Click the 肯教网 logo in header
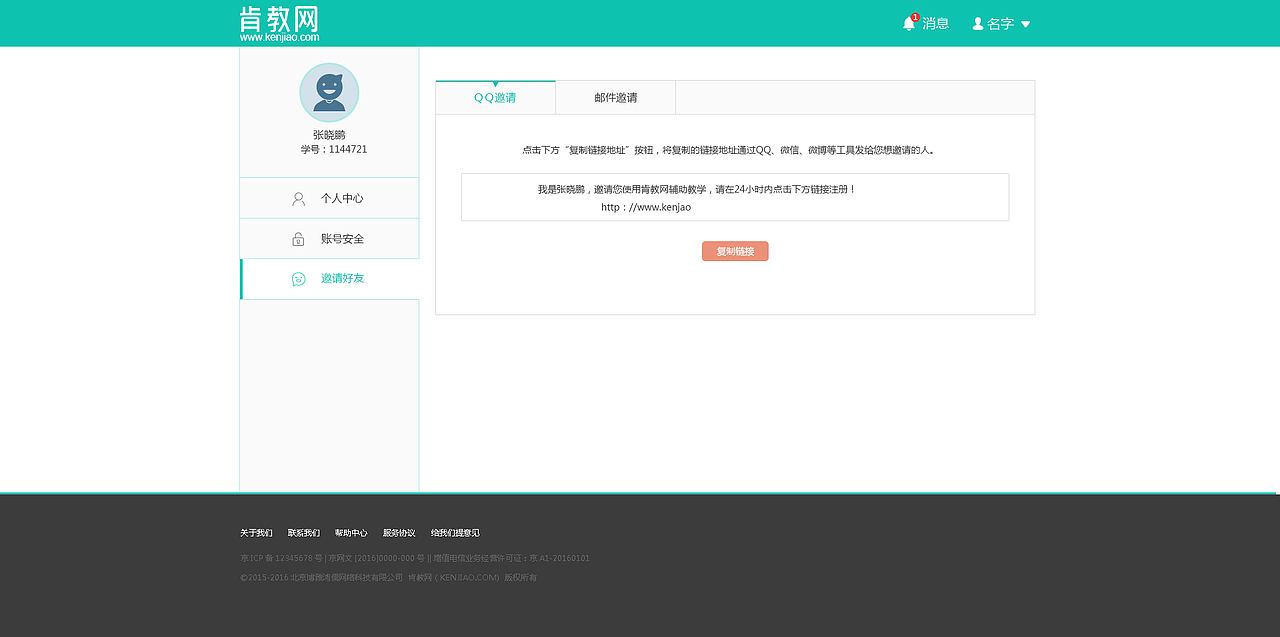 pos(279,23)
